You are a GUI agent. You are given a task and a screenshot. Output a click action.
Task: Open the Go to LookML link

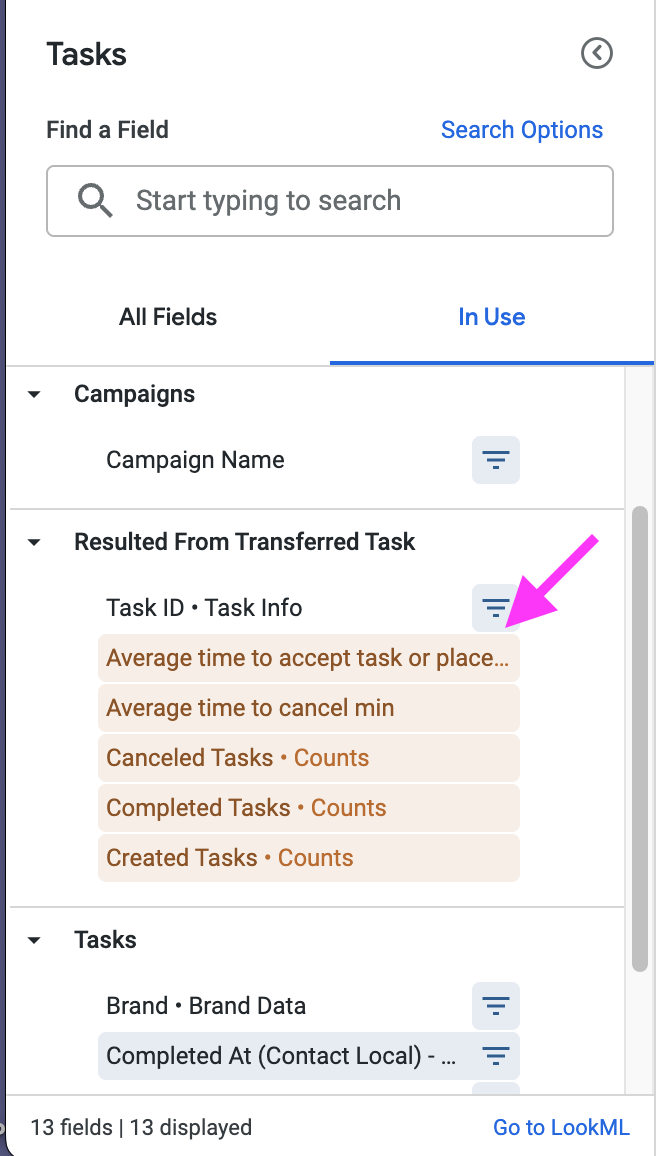click(x=561, y=1128)
